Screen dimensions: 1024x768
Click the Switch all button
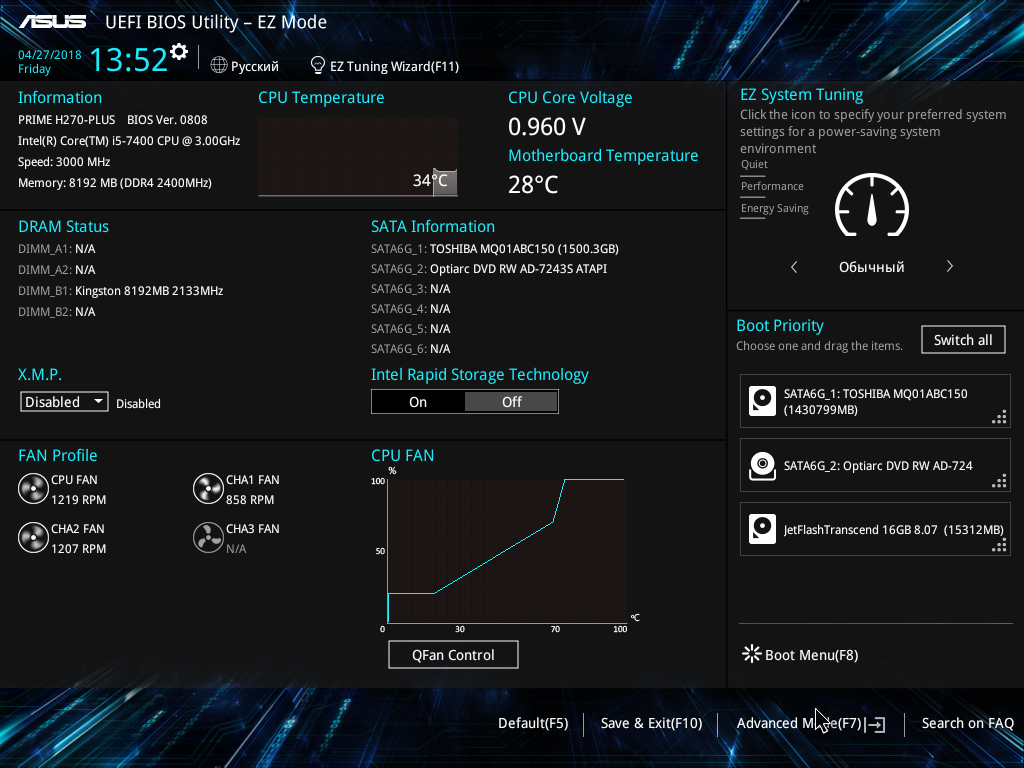point(962,340)
